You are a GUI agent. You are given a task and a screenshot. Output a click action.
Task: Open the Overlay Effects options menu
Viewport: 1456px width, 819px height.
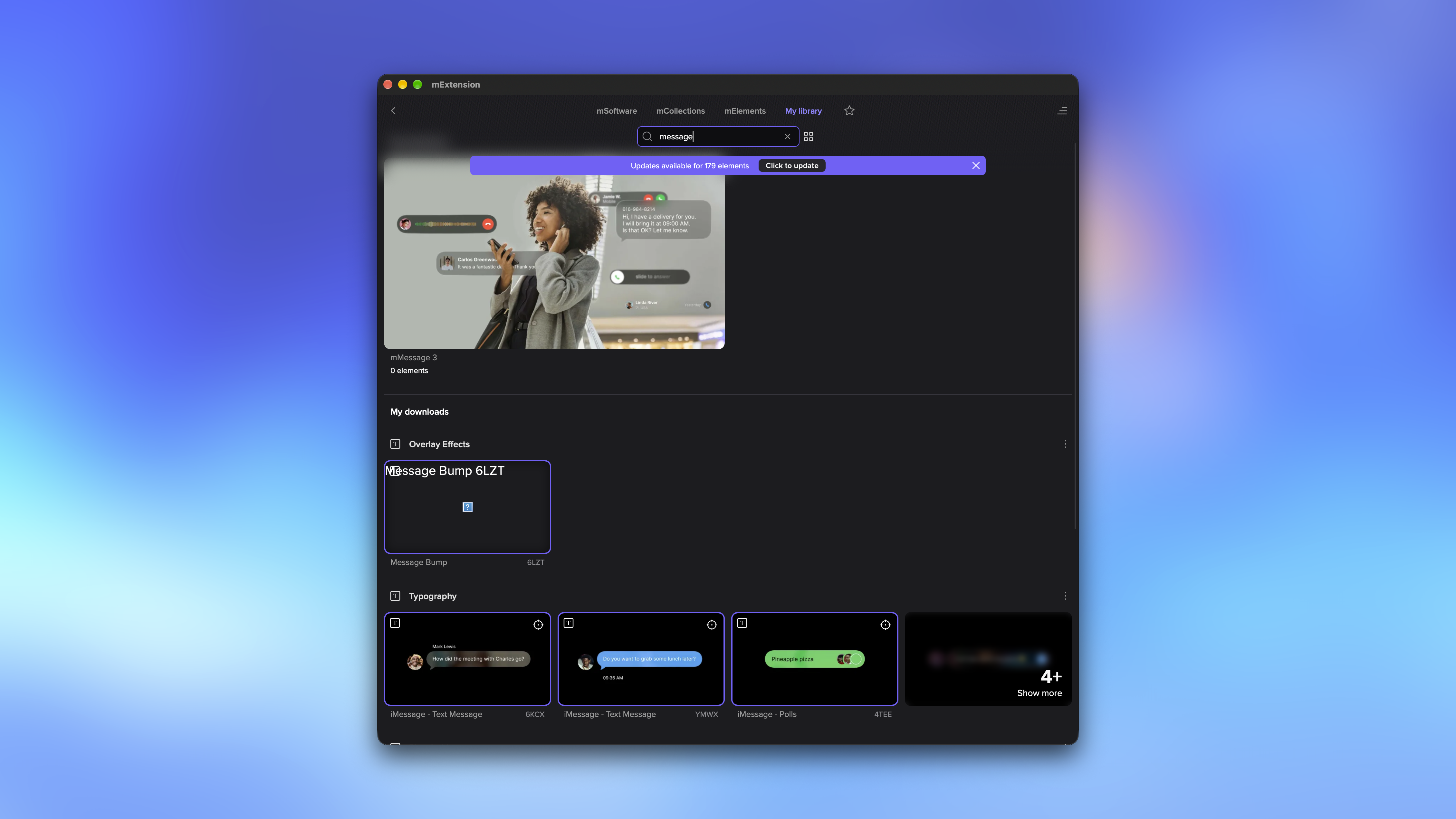coord(1066,444)
